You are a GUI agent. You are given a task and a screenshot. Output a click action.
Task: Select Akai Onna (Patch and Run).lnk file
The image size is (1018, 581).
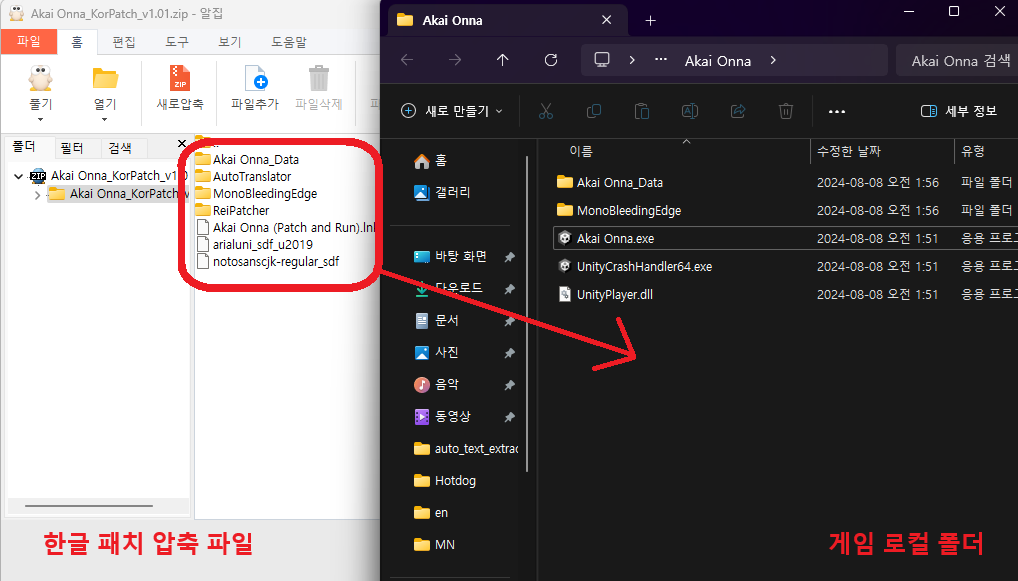[x=286, y=227]
